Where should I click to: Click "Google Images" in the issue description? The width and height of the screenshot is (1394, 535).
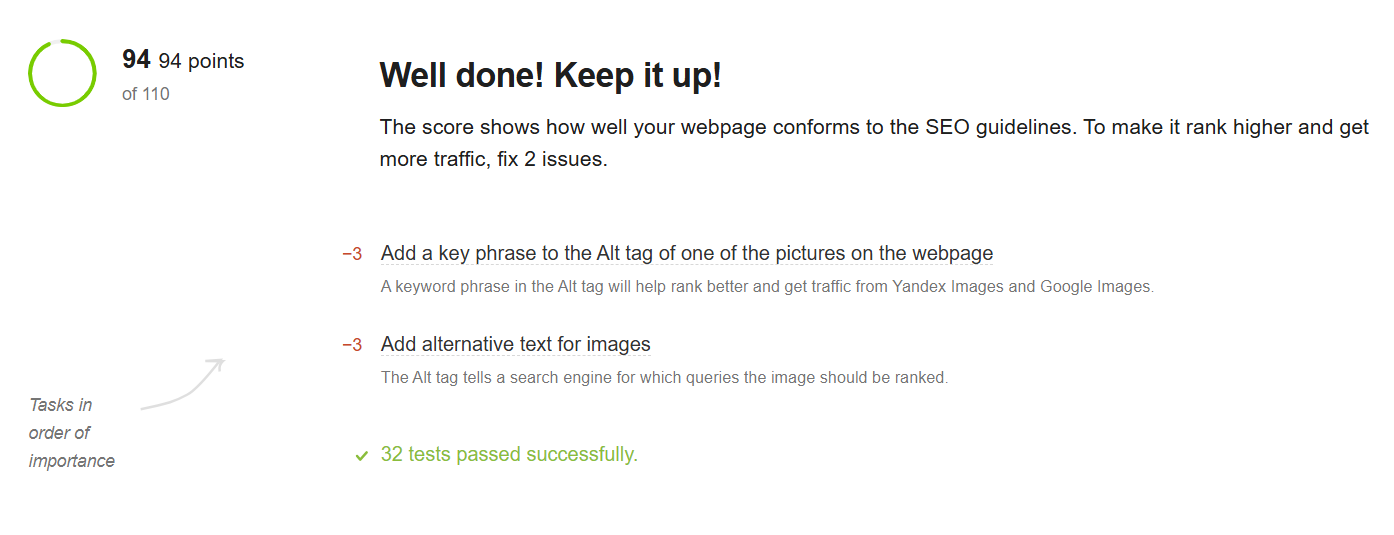(1096, 287)
